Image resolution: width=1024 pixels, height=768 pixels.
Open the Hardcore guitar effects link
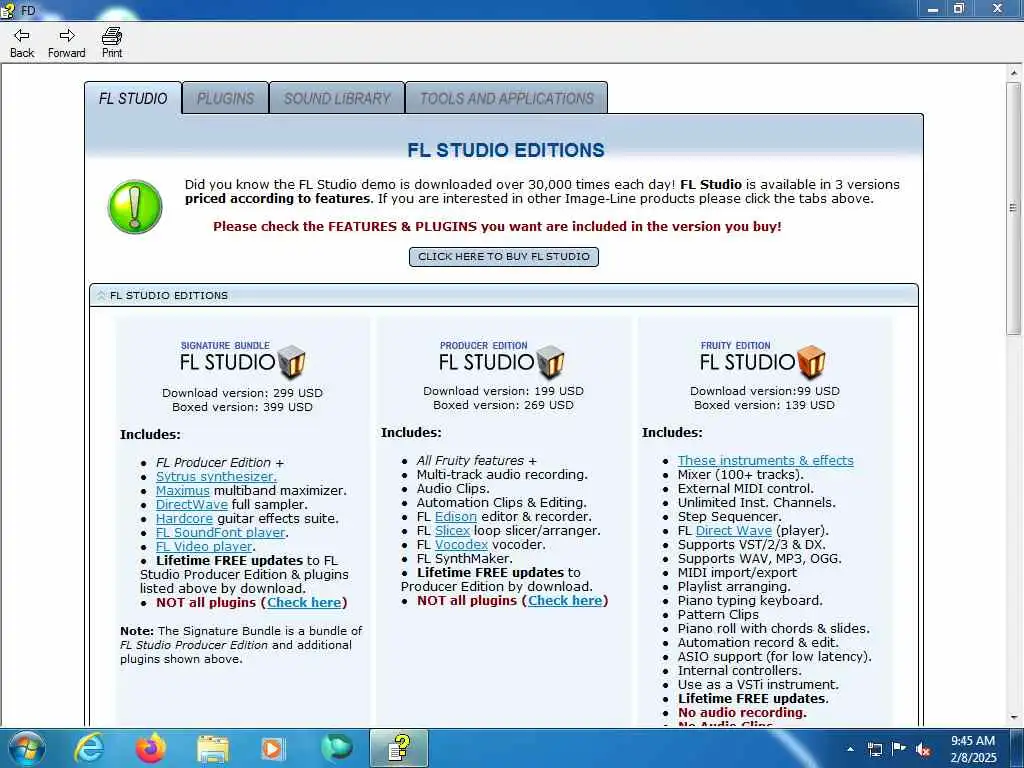click(184, 519)
